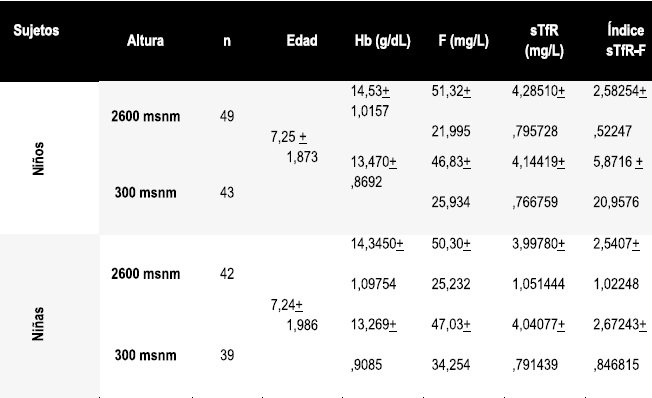
Task: Select the Altura column header
Action: click(145, 41)
